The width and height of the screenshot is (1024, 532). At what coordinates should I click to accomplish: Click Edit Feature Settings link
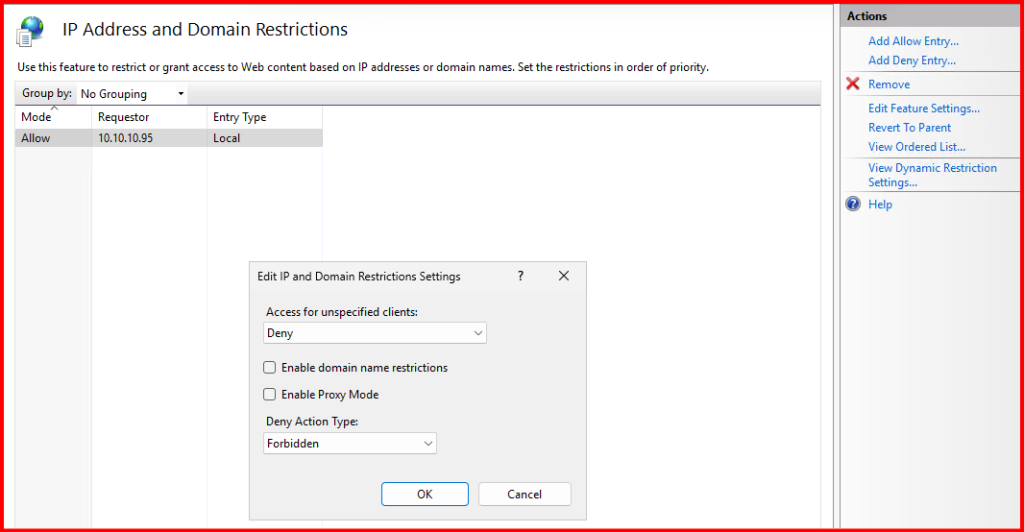click(x=923, y=109)
